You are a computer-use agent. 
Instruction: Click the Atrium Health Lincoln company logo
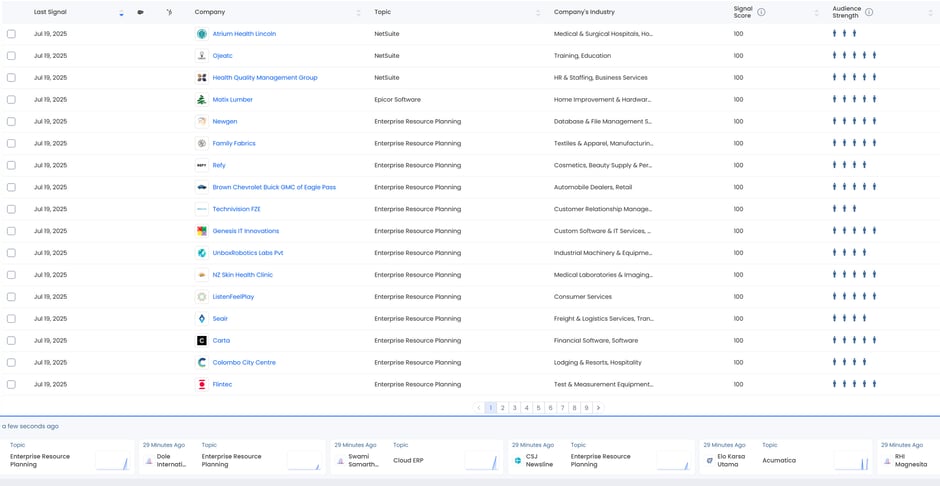201,34
